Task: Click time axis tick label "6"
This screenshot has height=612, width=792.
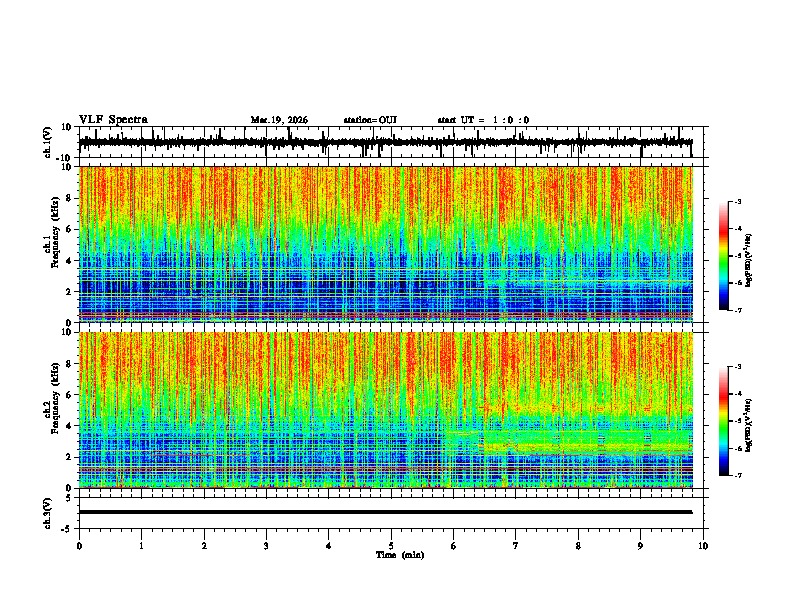Action: click(x=454, y=546)
